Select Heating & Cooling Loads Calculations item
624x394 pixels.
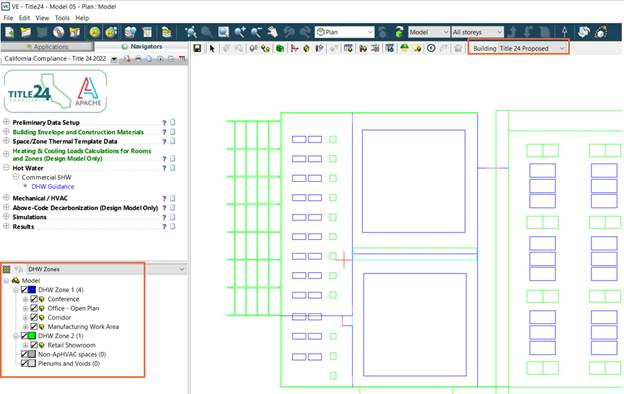[x=82, y=155]
